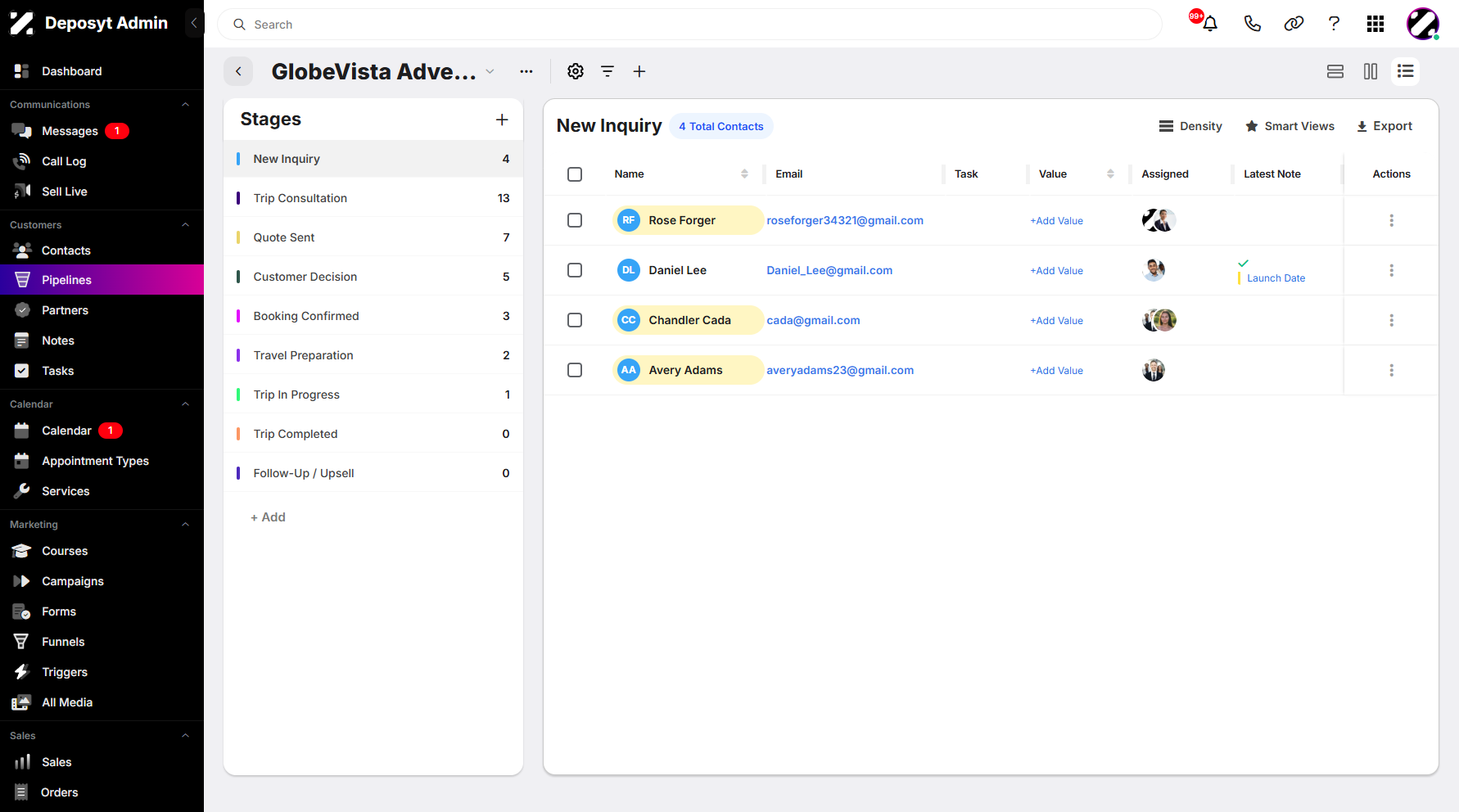The image size is (1459, 812).
Task: Click the Export button
Action: [1384, 126]
